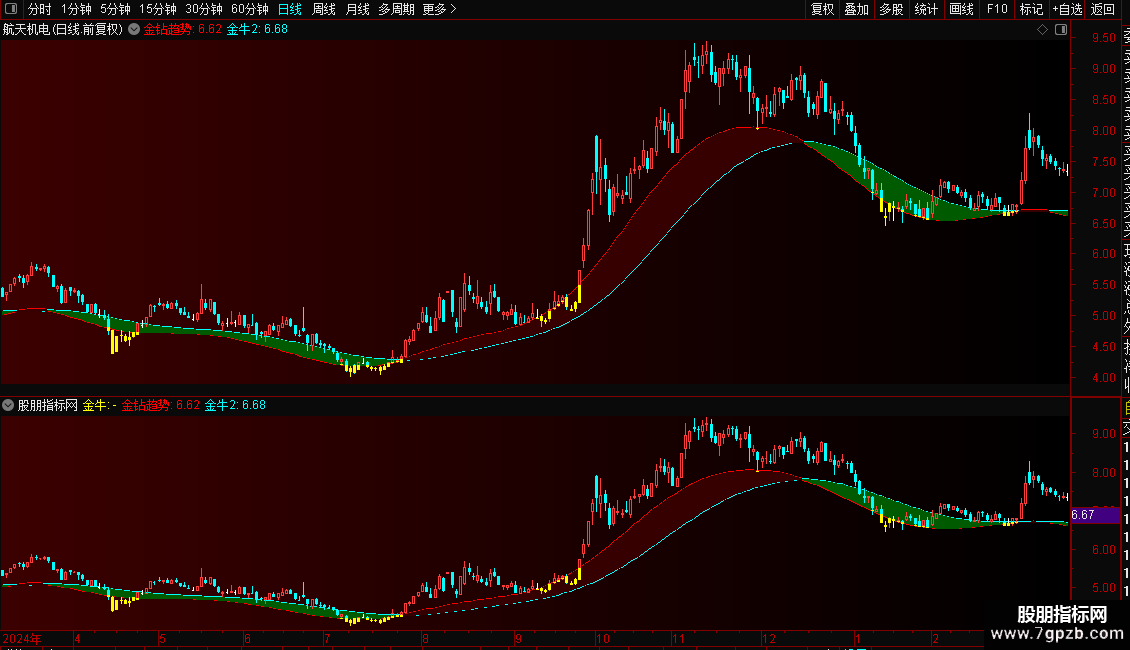Select the 15分钟 period tab
This screenshot has height=650, width=1130.
[x=158, y=9]
